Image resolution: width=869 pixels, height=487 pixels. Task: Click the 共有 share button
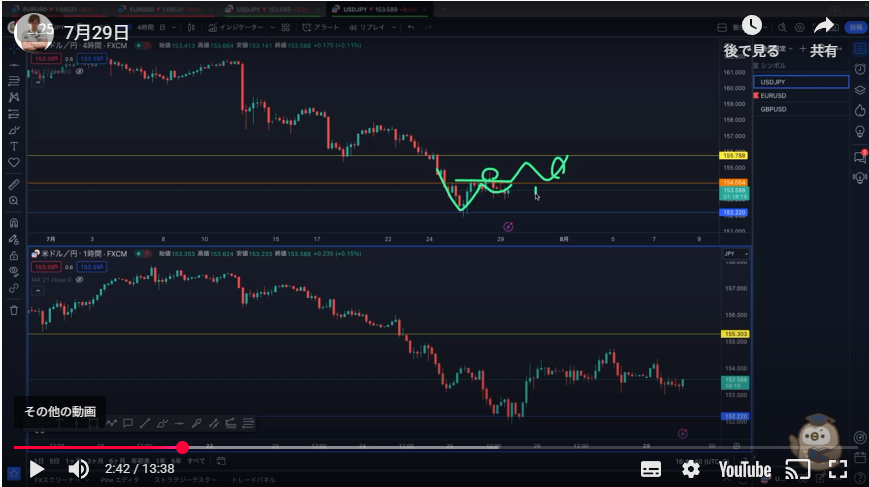pyautogui.click(x=824, y=35)
